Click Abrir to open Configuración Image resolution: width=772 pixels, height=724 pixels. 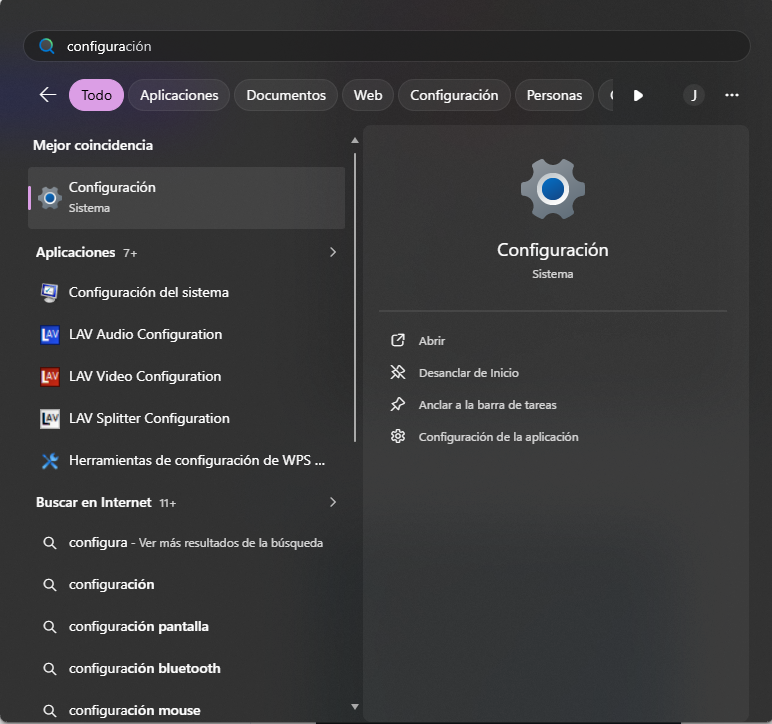coord(432,341)
